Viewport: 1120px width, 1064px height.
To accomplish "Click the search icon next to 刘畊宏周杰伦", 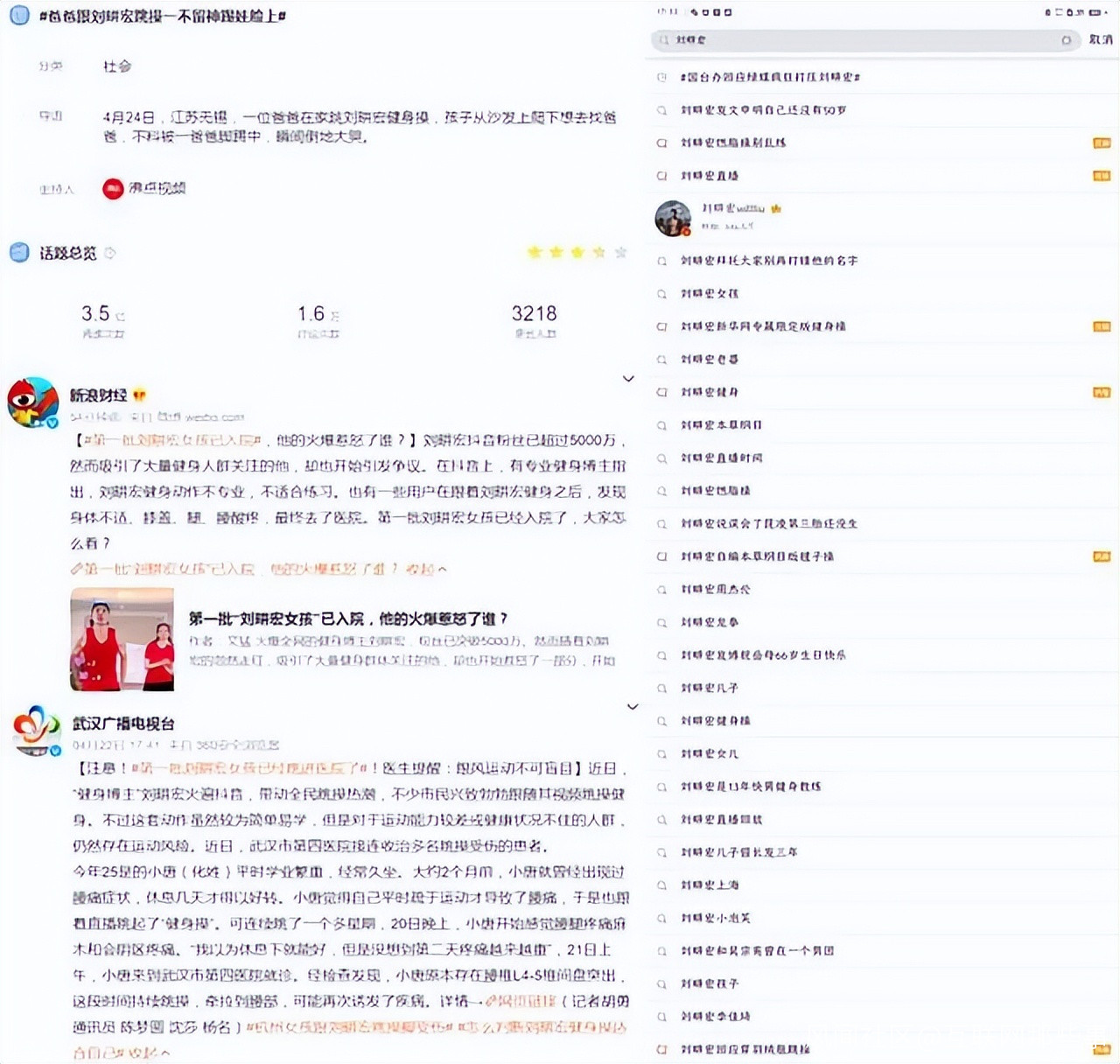I will point(662,590).
